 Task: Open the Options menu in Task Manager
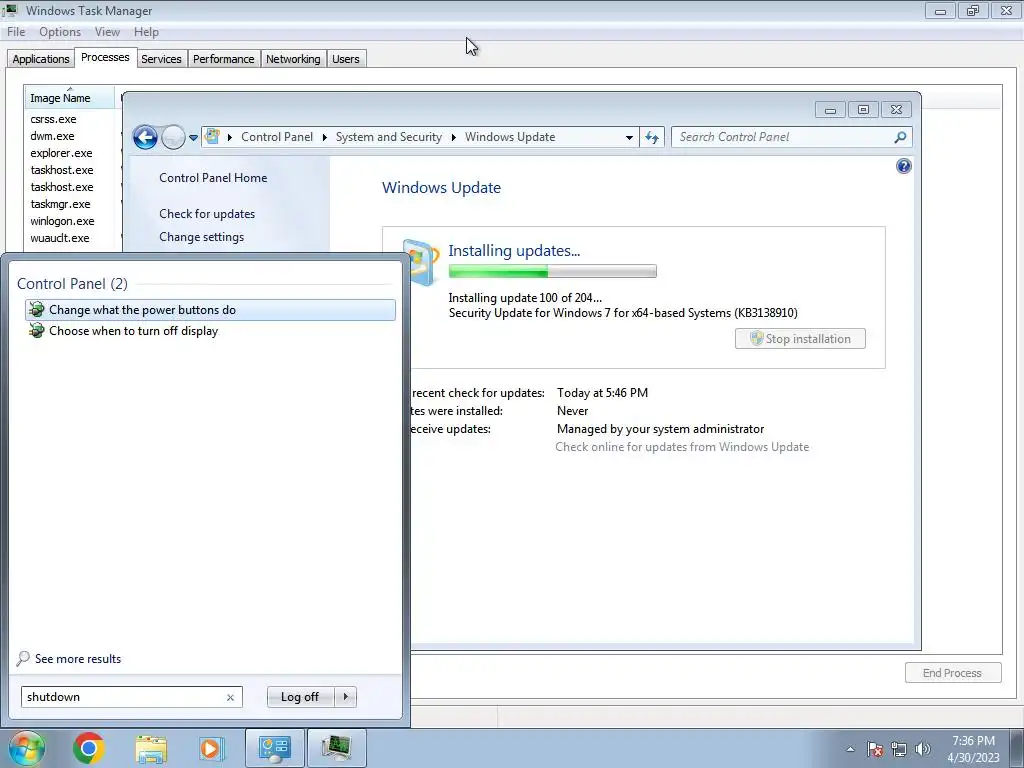pyautogui.click(x=59, y=32)
